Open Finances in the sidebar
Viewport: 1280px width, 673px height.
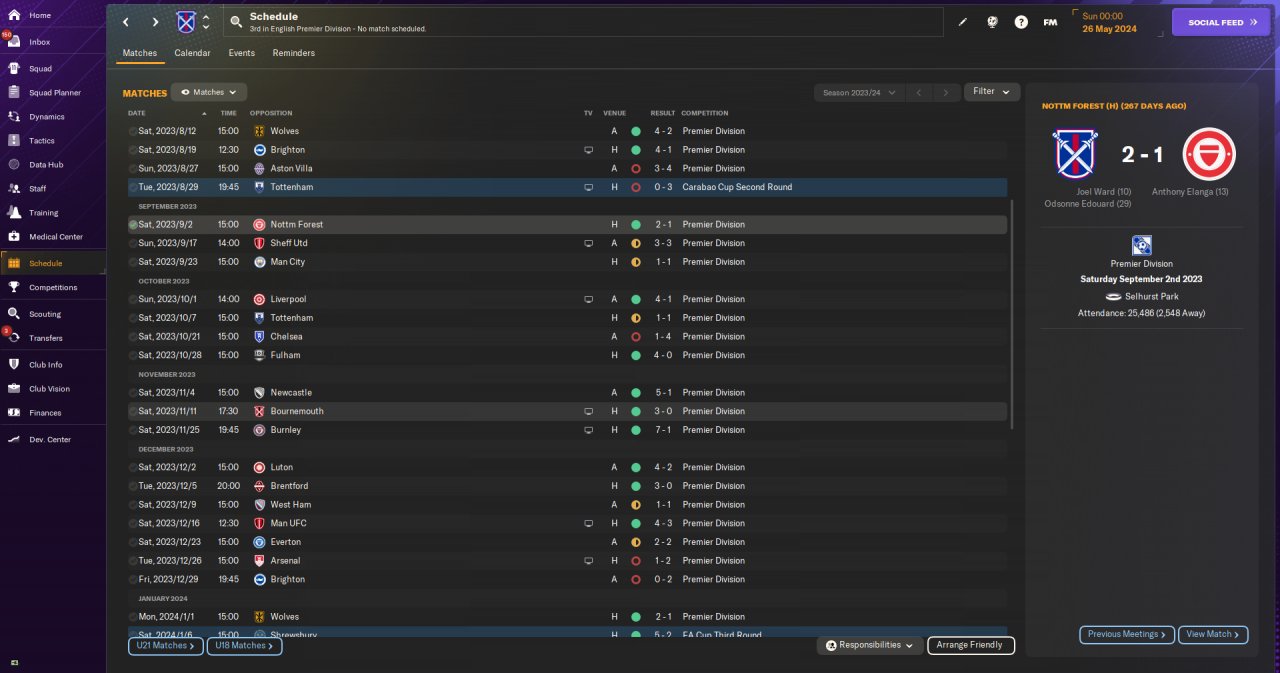pyautogui.click(x=45, y=413)
